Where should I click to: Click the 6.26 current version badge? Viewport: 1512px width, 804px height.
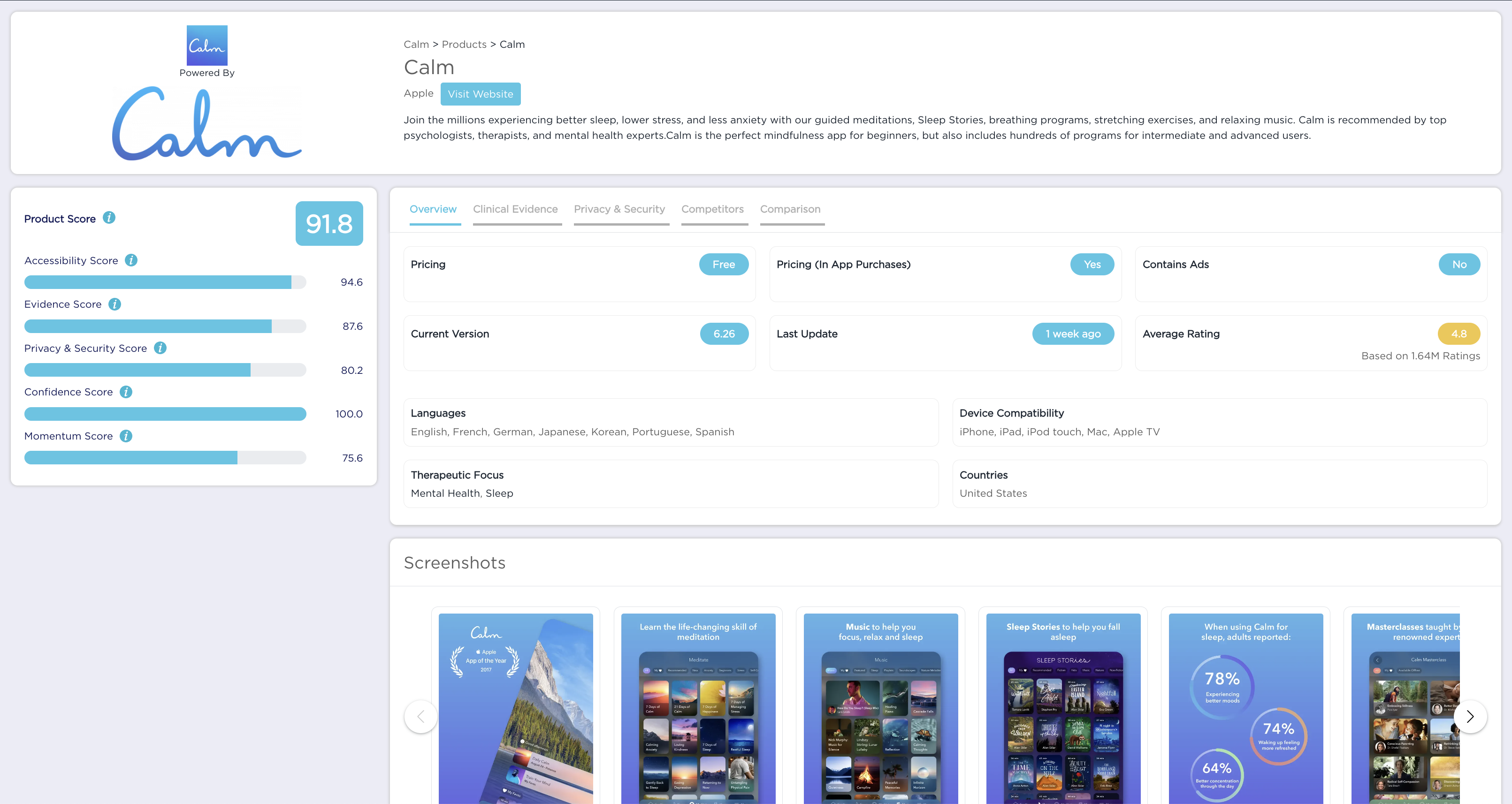tap(724, 334)
